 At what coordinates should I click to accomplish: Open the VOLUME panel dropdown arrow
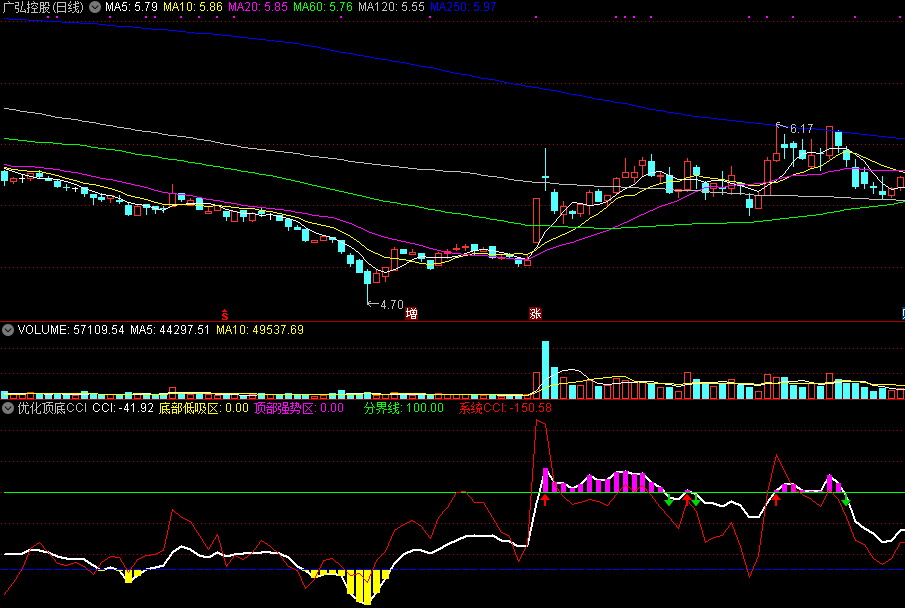[8, 330]
